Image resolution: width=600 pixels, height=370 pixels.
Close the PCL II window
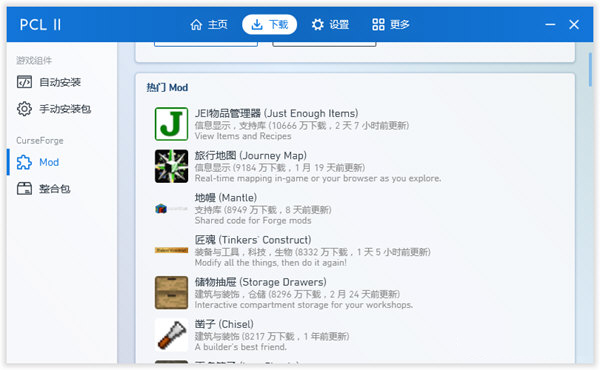point(574,24)
